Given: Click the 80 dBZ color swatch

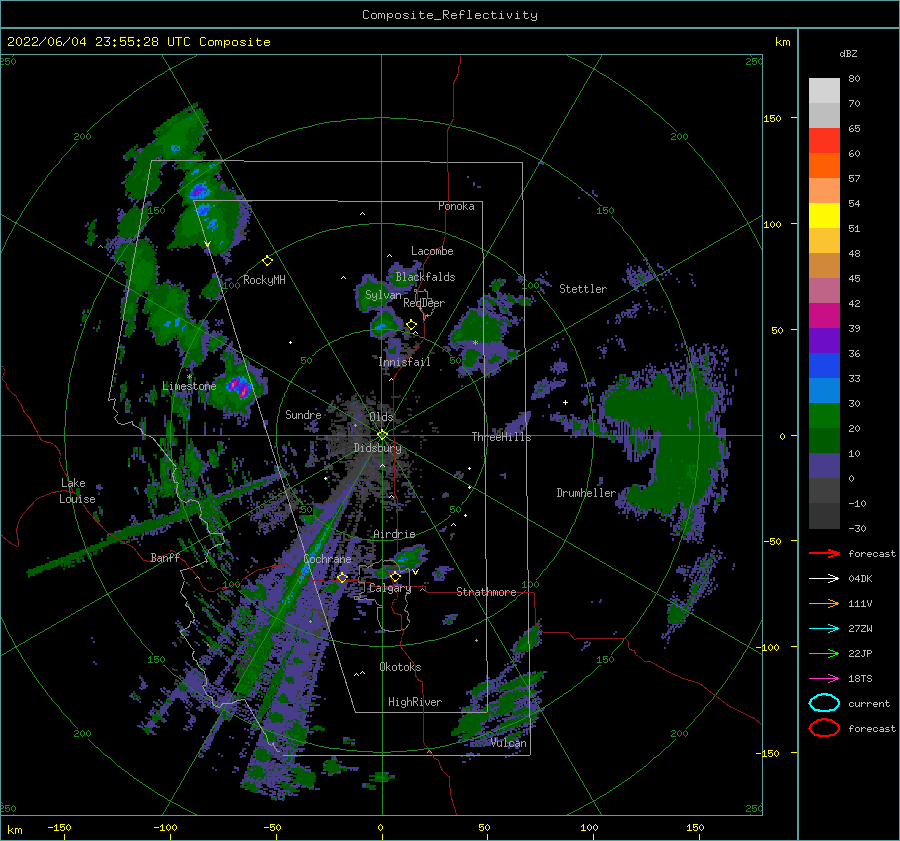Looking at the screenshot, I should 824,90.
